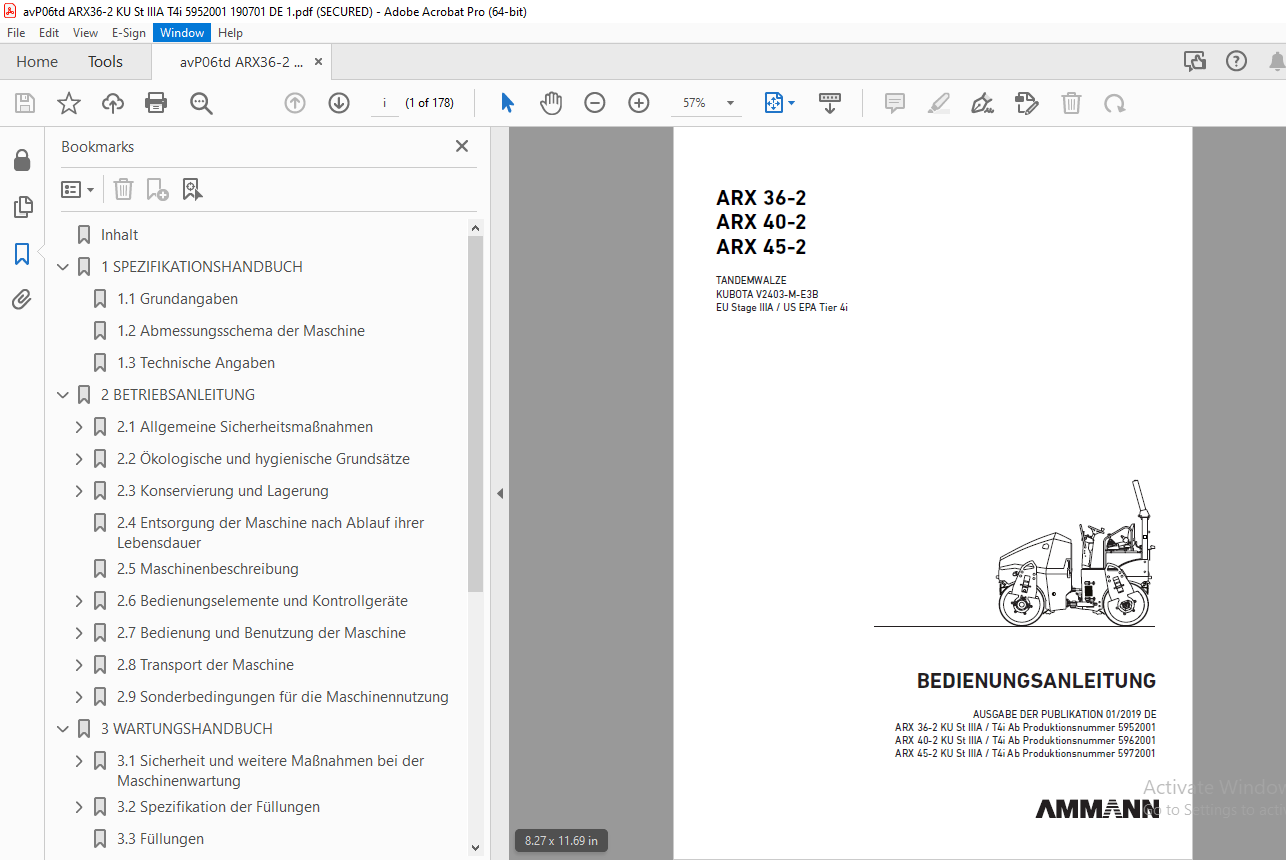Open the Window menu
Image resolution: width=1286 pixels, height=860 pixels.
[x=182, y=33]
